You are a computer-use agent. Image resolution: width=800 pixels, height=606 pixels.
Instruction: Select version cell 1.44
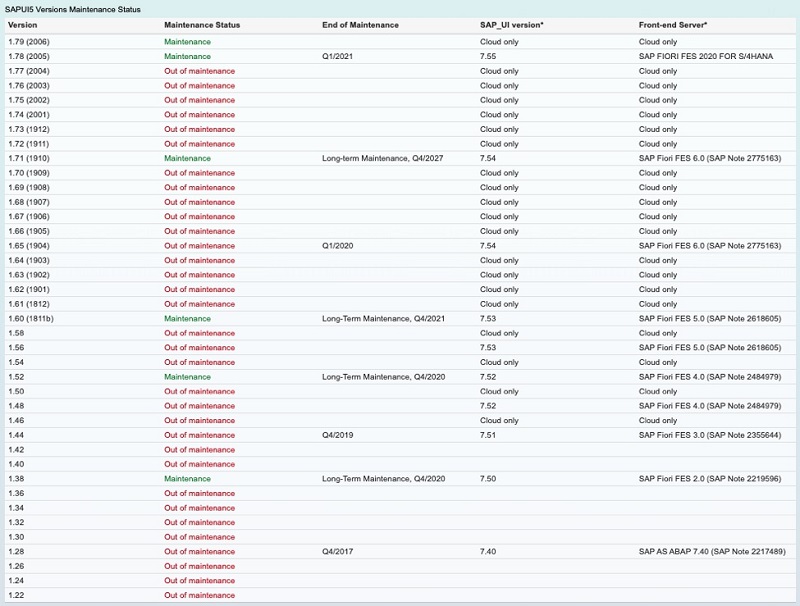tap(16, 435)
